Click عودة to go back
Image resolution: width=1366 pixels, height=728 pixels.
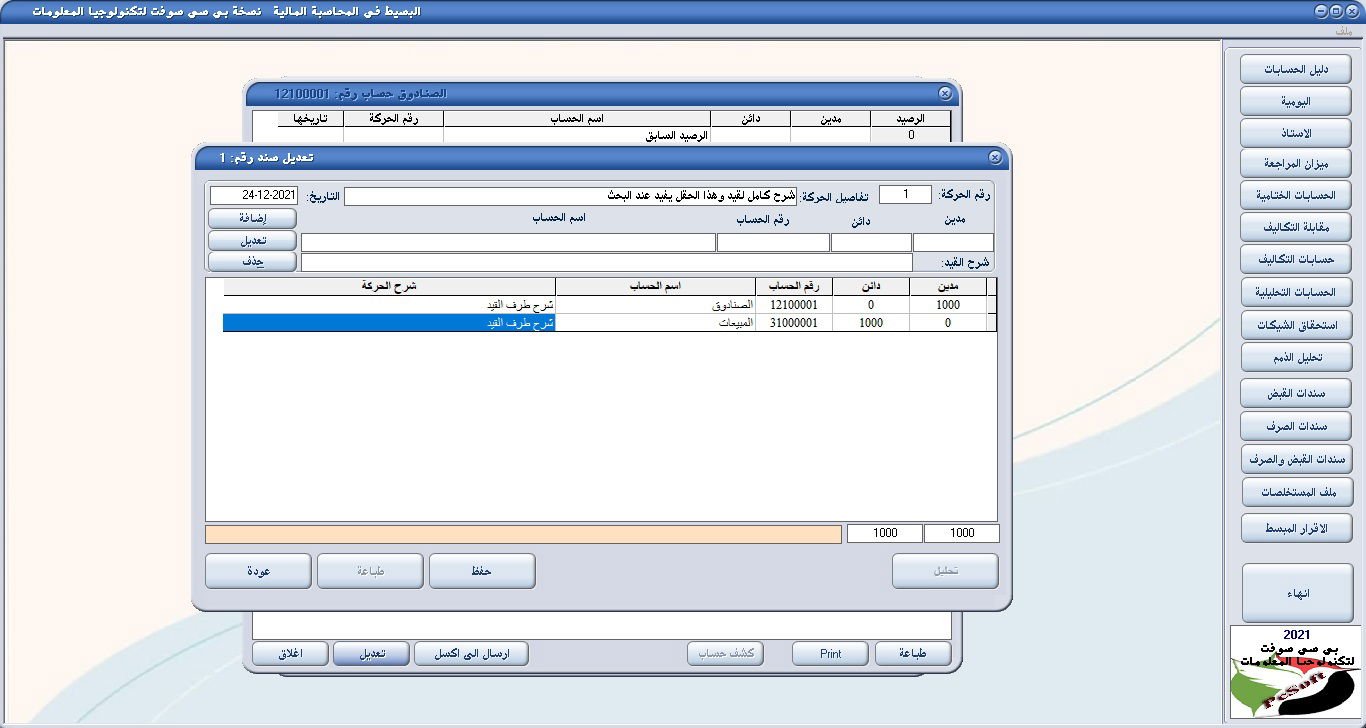point(258,570)
